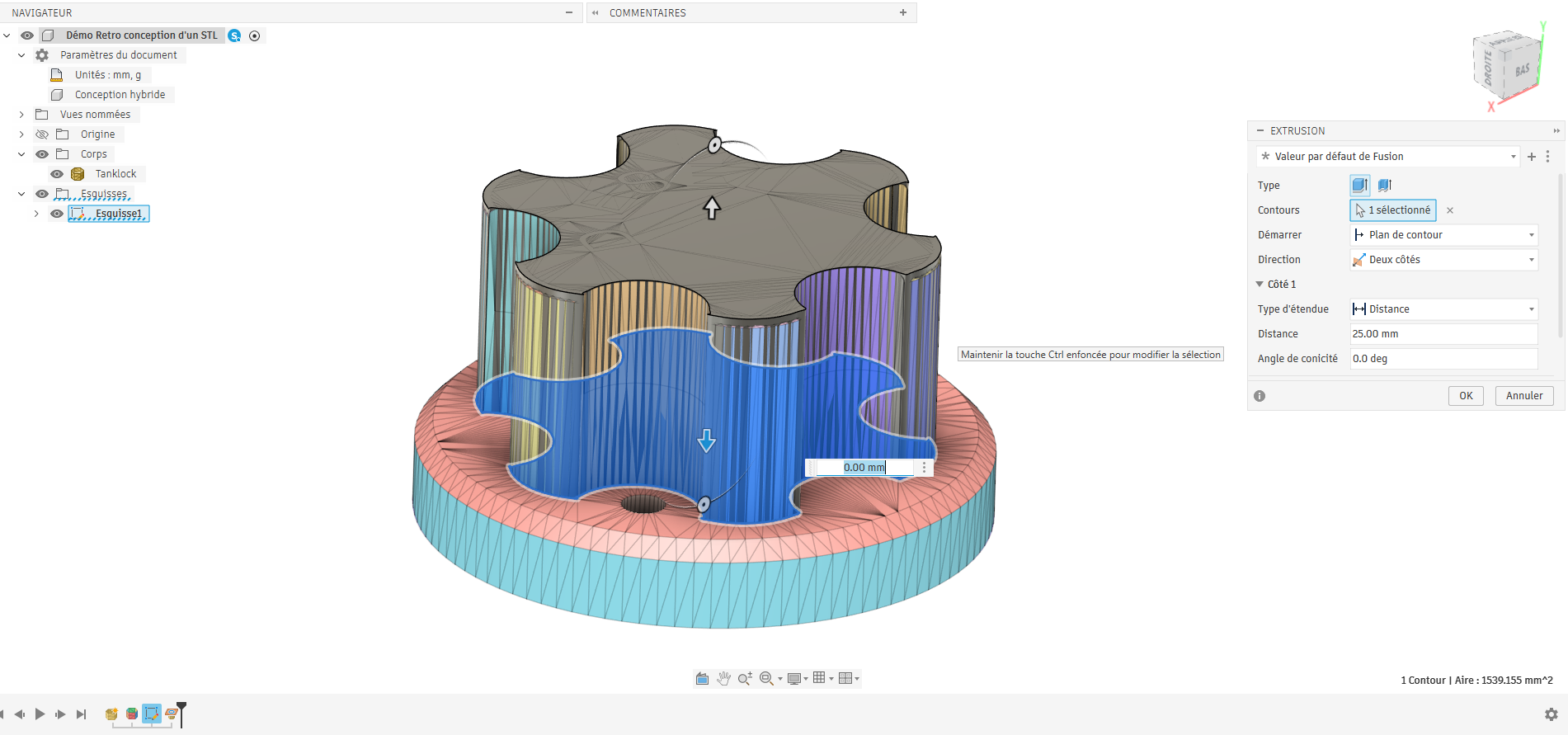Collapse the root document tree node

(x=7, y=35)
